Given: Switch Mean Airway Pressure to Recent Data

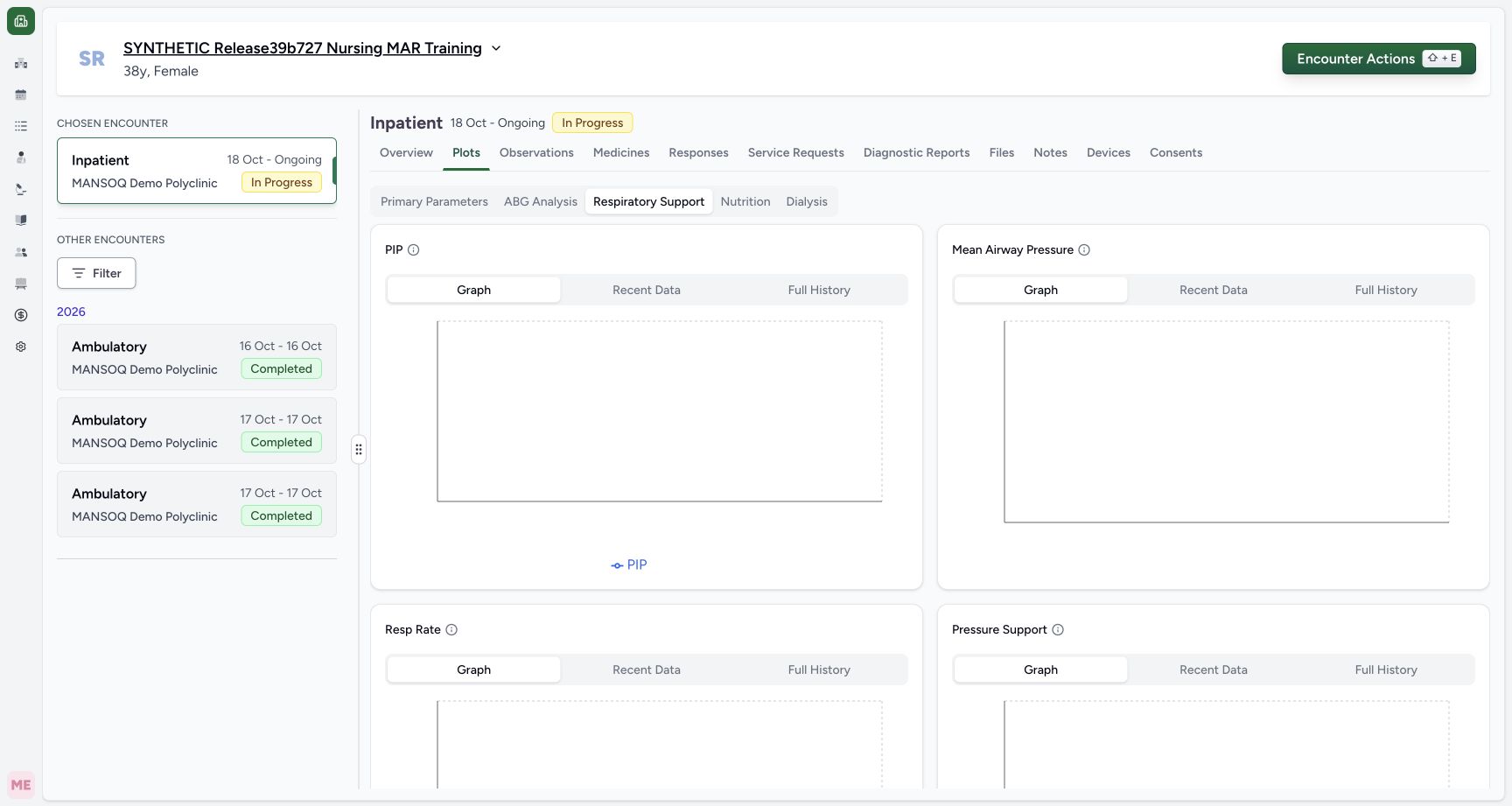Looking at the screenshot, I should [1214, 290].
